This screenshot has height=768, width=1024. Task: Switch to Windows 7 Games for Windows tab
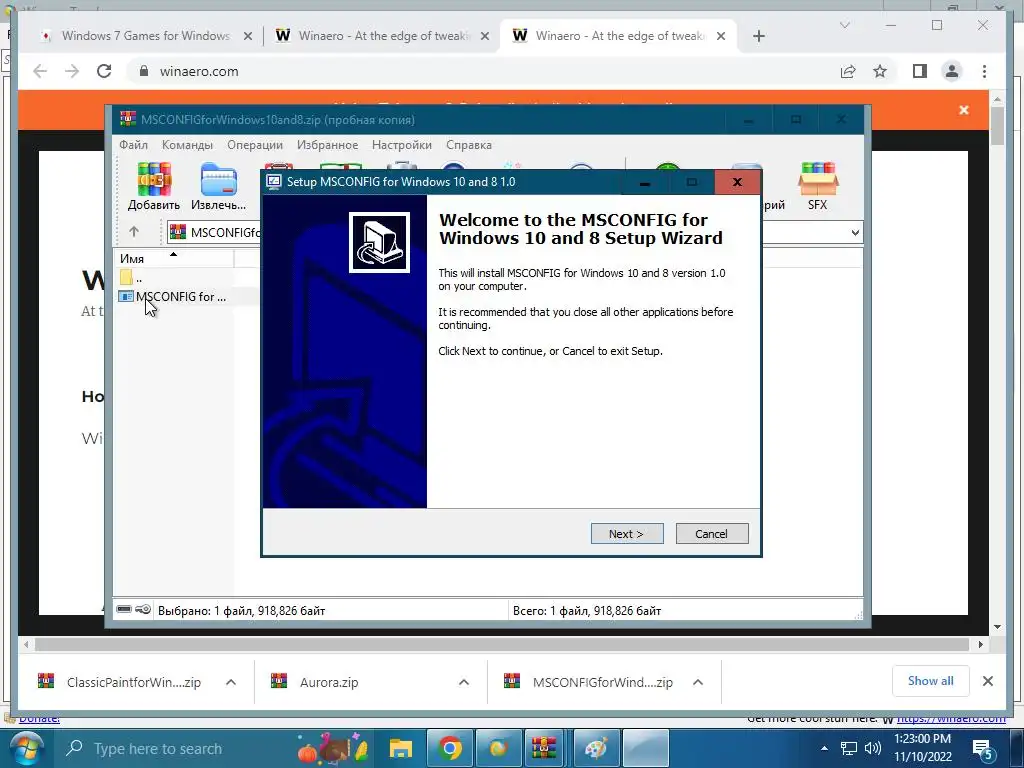[x=145, y=36]
